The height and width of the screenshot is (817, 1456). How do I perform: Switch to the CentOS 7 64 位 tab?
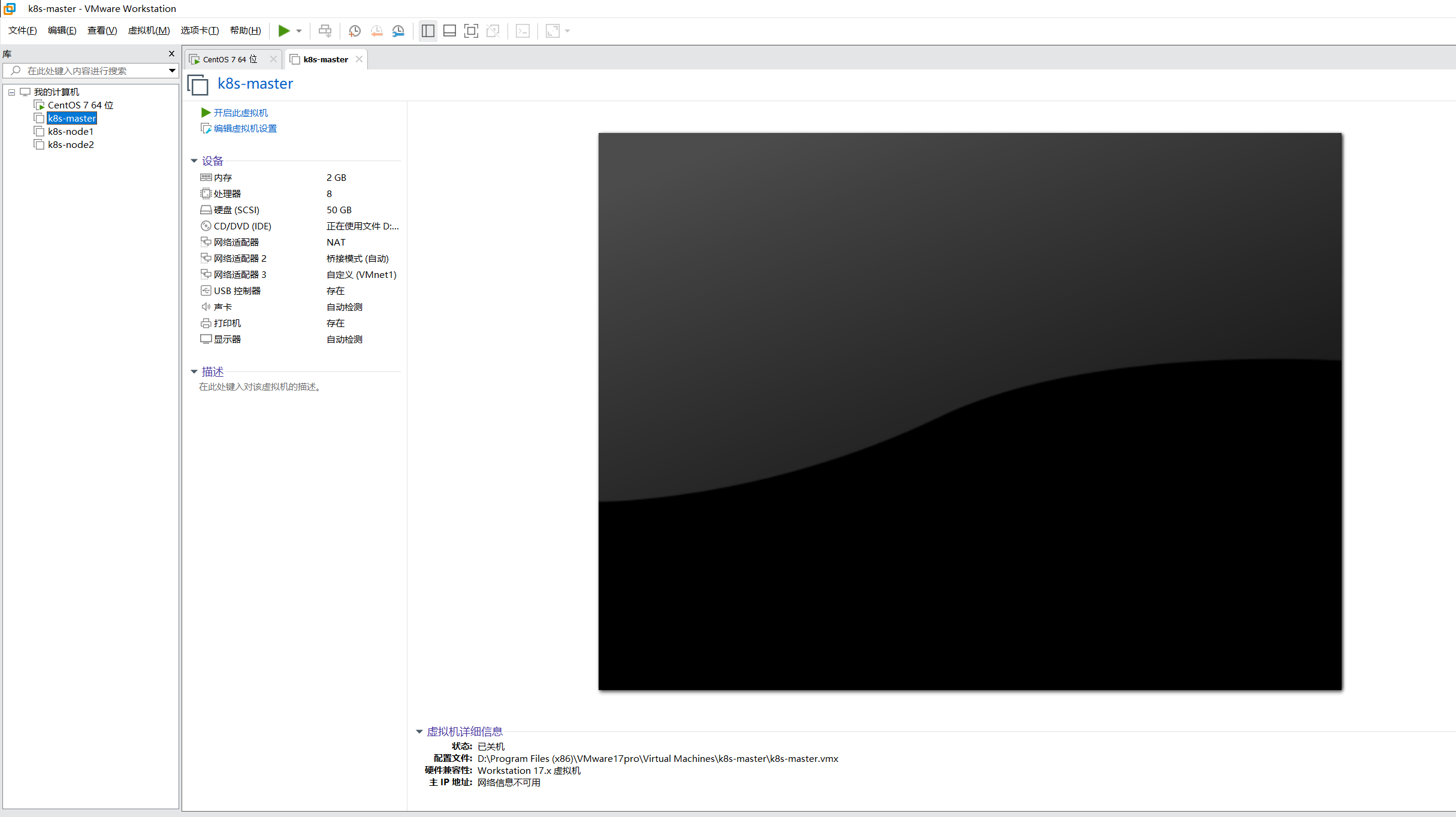pos(228,59)
